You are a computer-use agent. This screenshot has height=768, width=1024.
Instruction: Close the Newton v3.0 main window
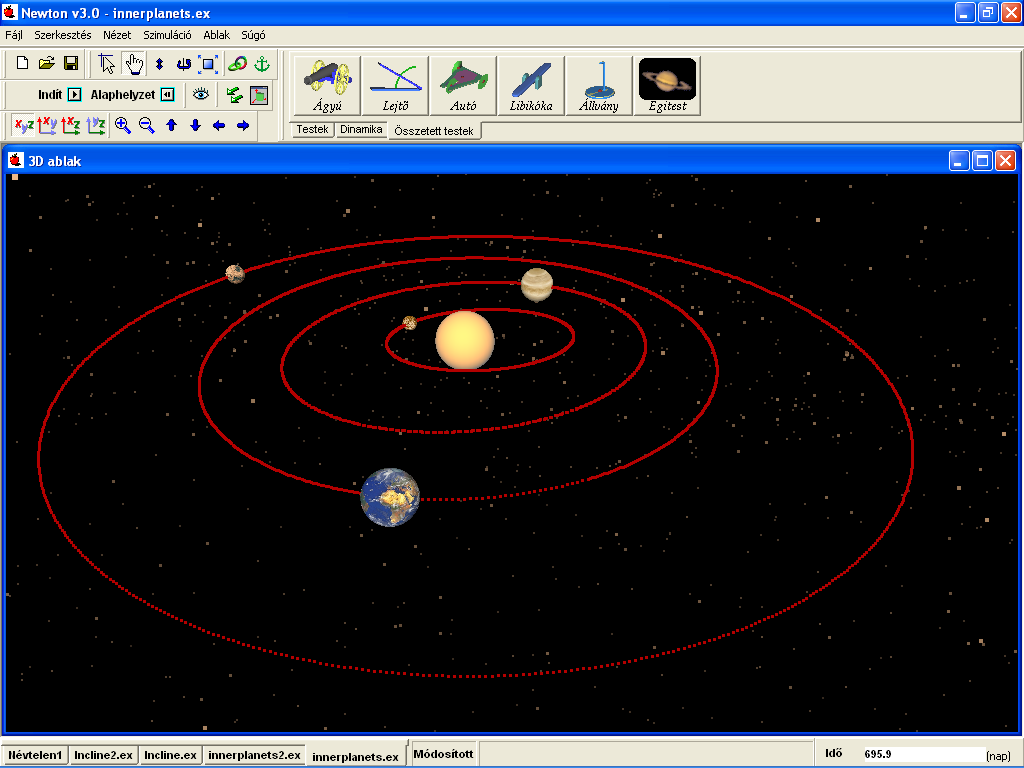pos(1011,12)
